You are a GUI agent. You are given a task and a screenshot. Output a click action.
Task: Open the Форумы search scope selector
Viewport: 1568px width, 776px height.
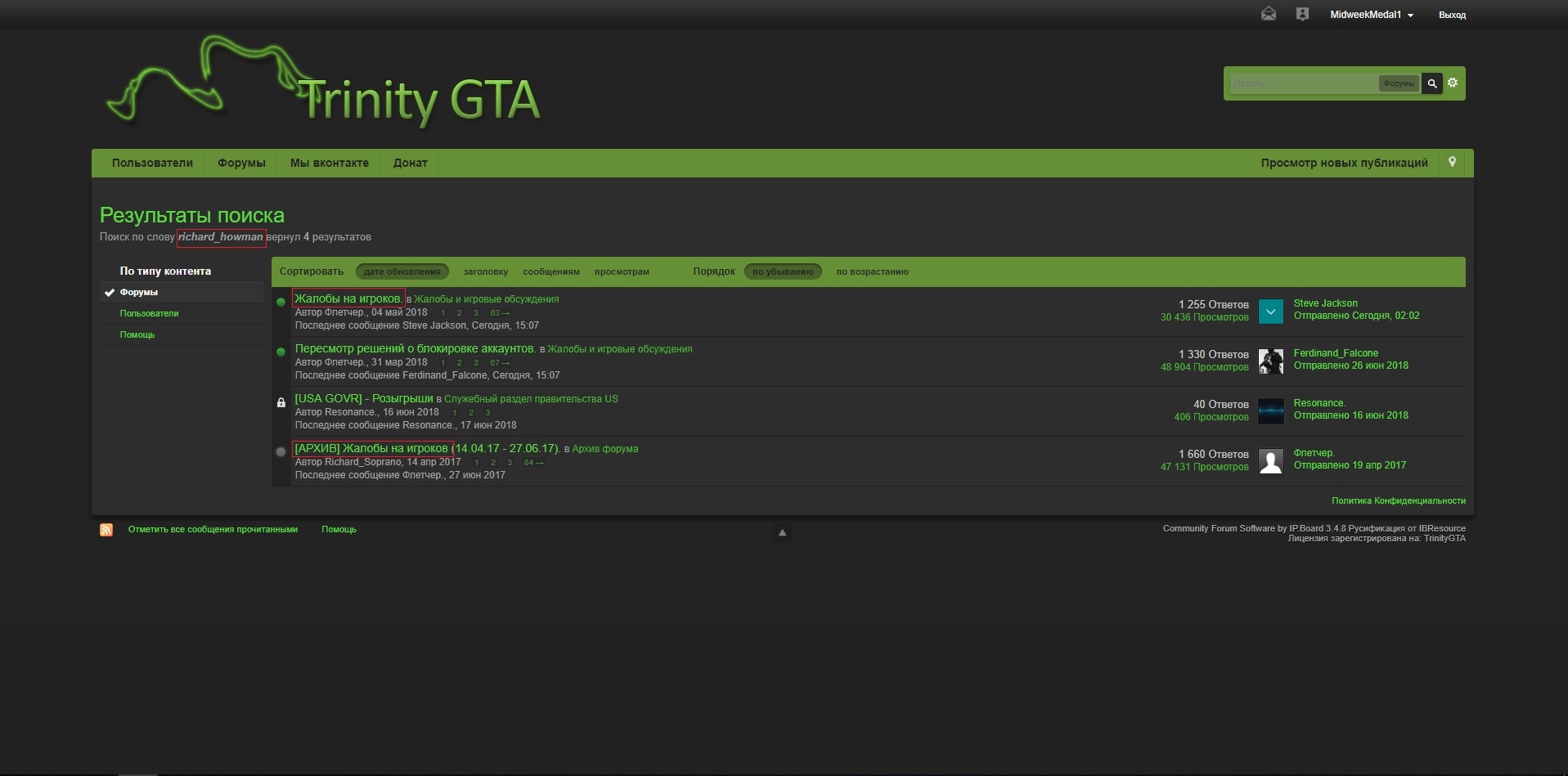point(1398,83)
